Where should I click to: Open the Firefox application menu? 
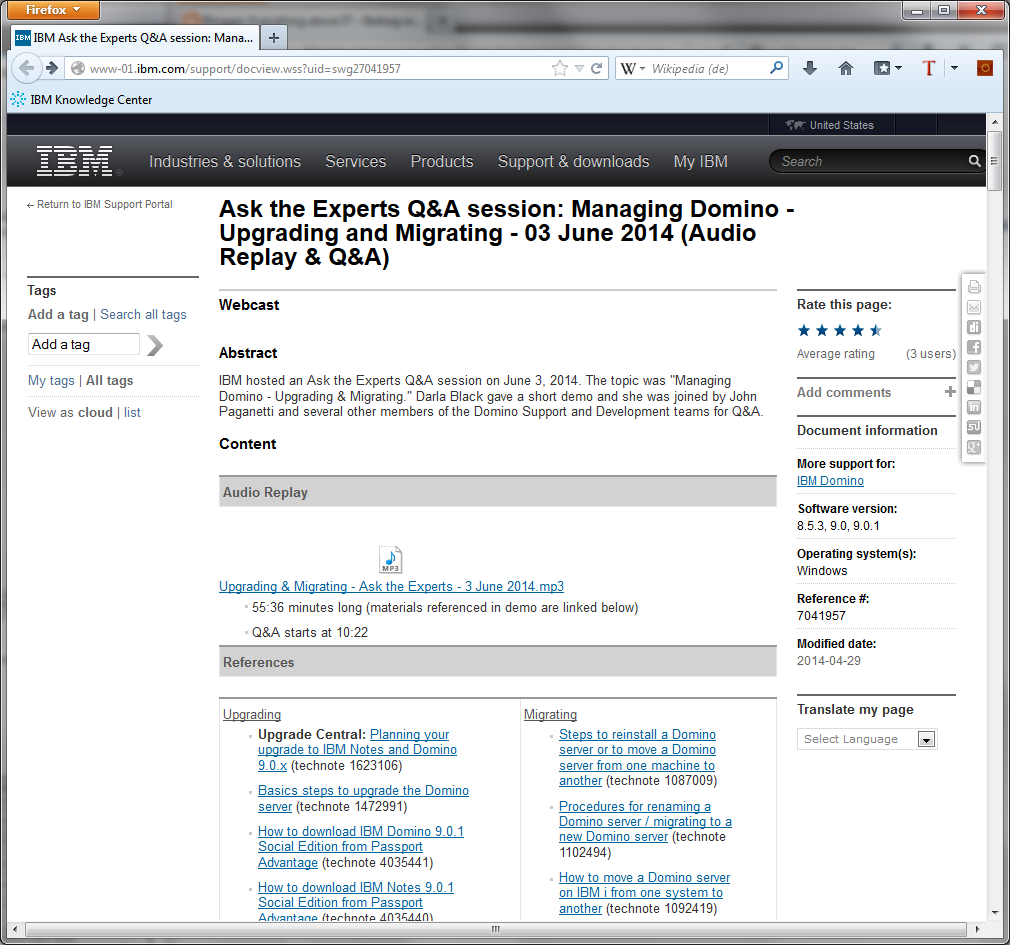(x=52, y=10)
